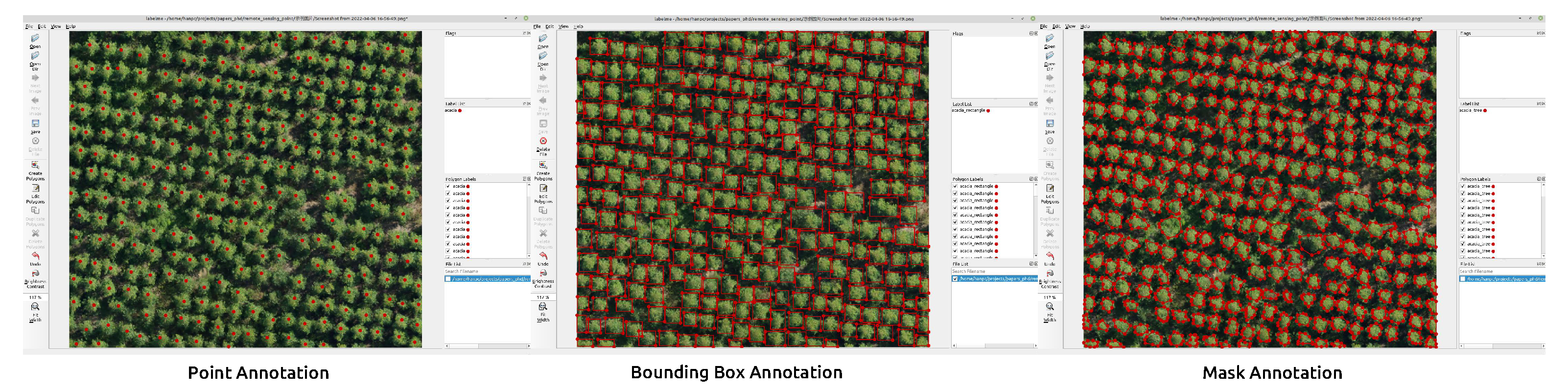Click 117 % zoom field in Point Annotation window
The width and height of the screenshot is (1568, 391).
pyautogui.click(x=35, y=297)
